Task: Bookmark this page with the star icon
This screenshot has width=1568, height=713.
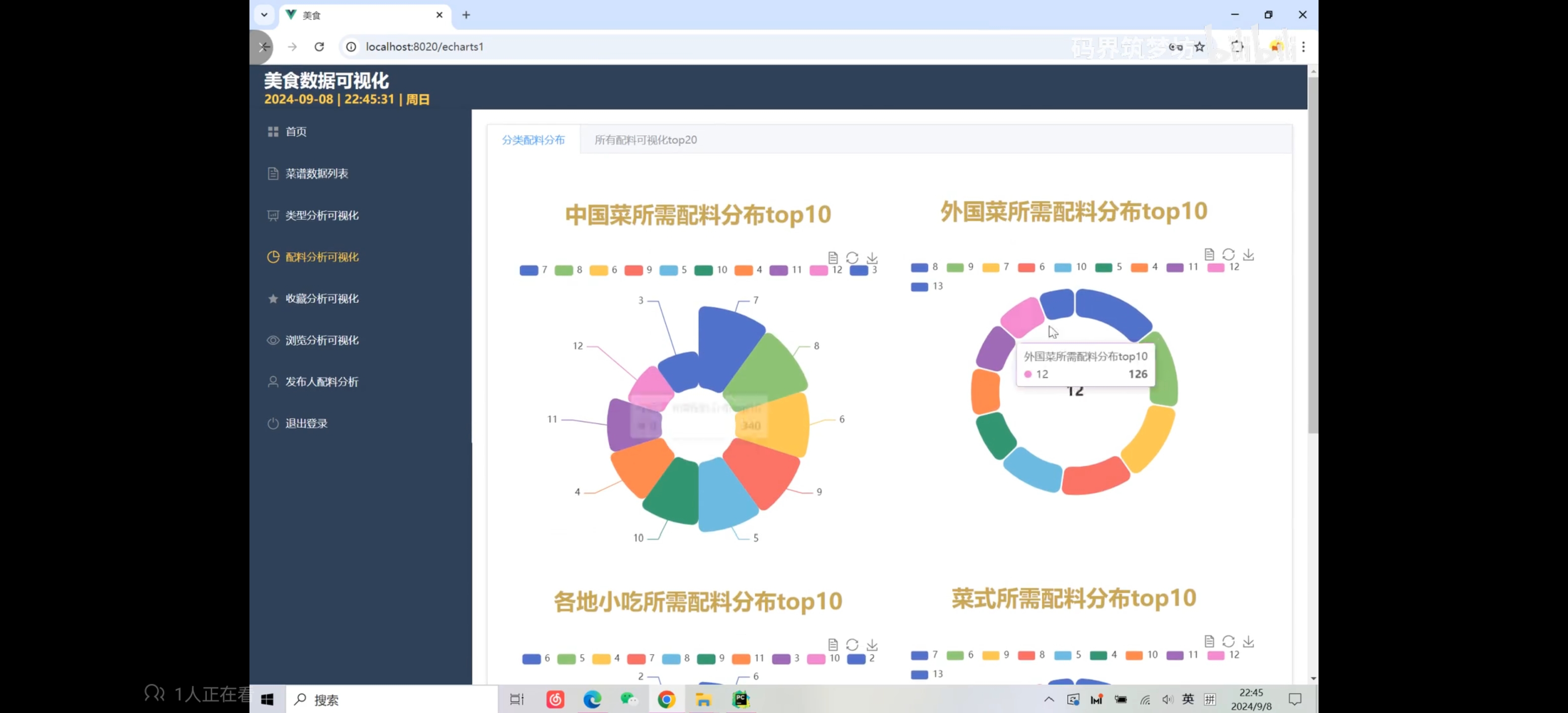Action: tap(1200, 46)
